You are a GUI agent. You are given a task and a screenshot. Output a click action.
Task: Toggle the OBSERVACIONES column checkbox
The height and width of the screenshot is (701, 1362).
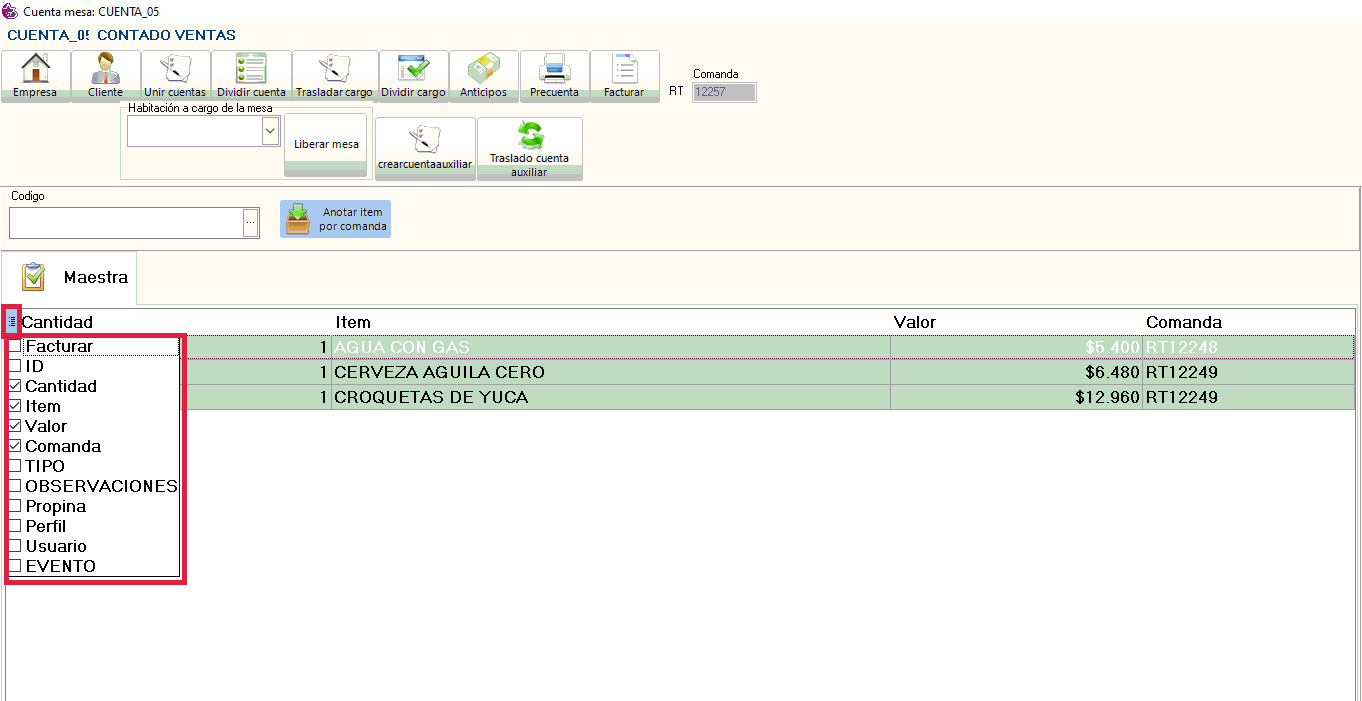pos(15,486)
